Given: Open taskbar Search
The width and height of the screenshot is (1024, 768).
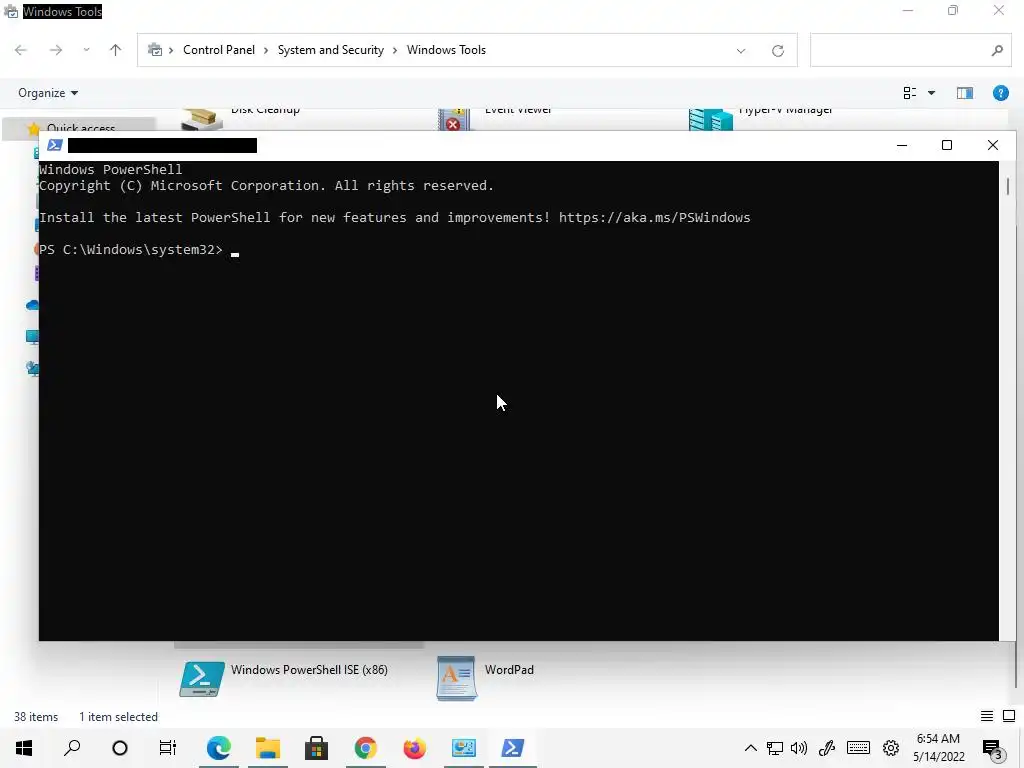Looking at the screenshot, I should pos(72,748).
